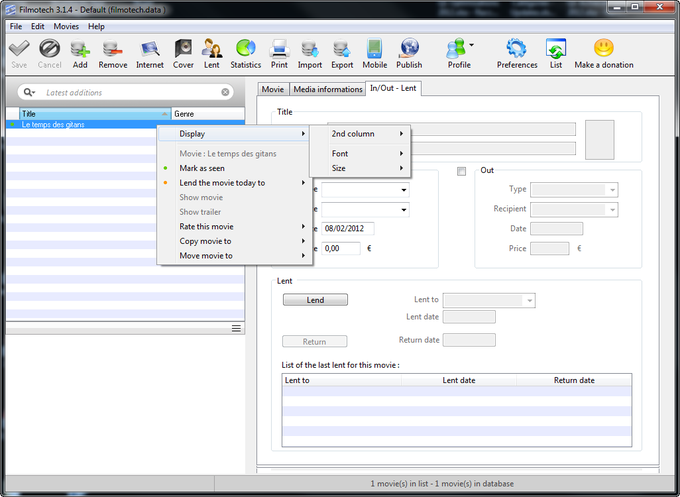Click the Cover toolbar icon
This screenshot has width=680, height=497.
pyautogui.click(x=183, y=48)
